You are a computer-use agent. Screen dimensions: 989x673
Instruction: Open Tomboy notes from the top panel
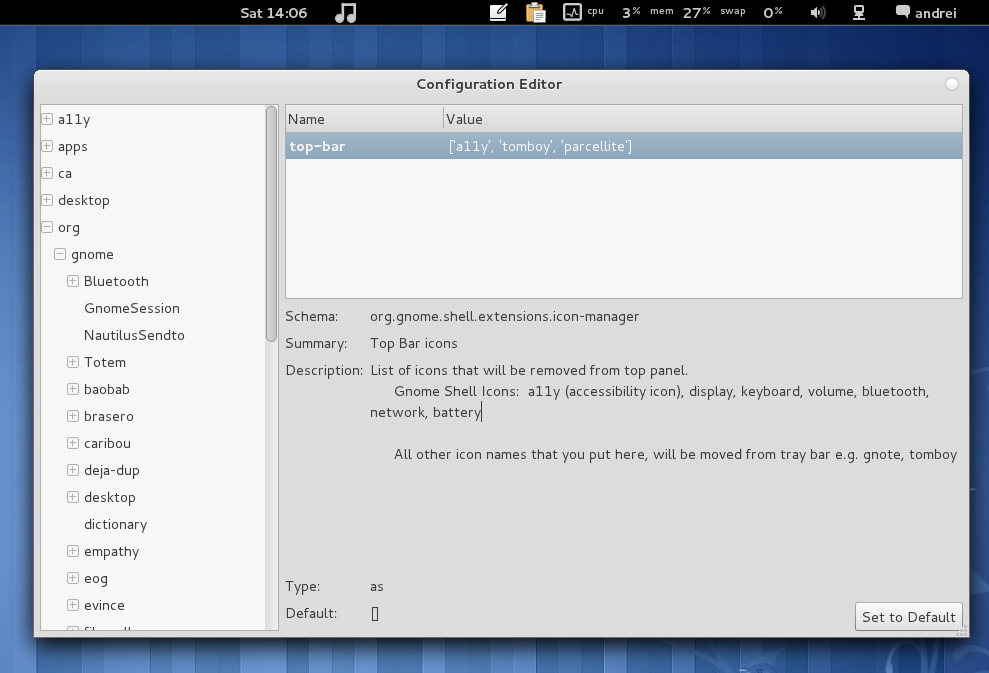coord(497,12)
